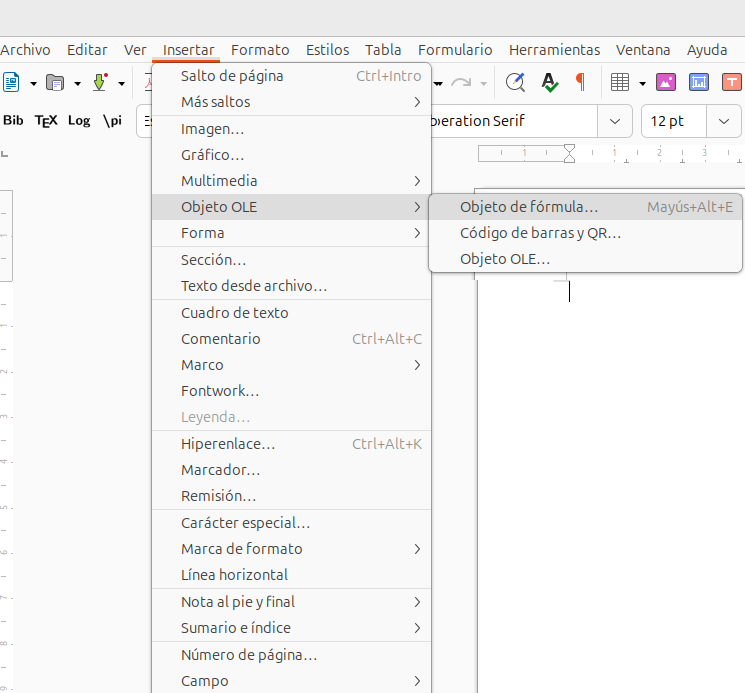Click the Insert Table grid icon
Screen dimensions: 745x693
[620, 83]
